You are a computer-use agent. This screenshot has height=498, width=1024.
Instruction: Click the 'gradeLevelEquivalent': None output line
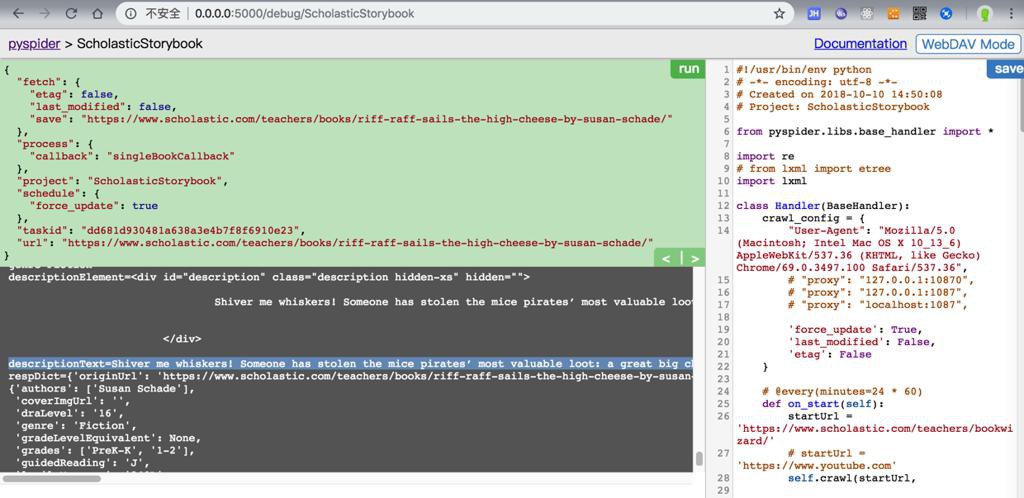pyautogui.click(x=108, y=438)
